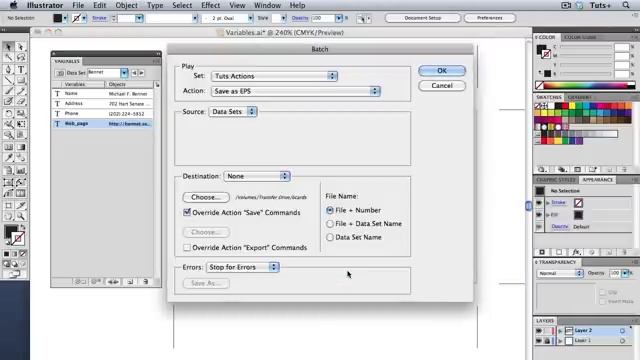Click Preferences button in control bar
The width and height of the screenshot is (640, 360).
point(490,18)
